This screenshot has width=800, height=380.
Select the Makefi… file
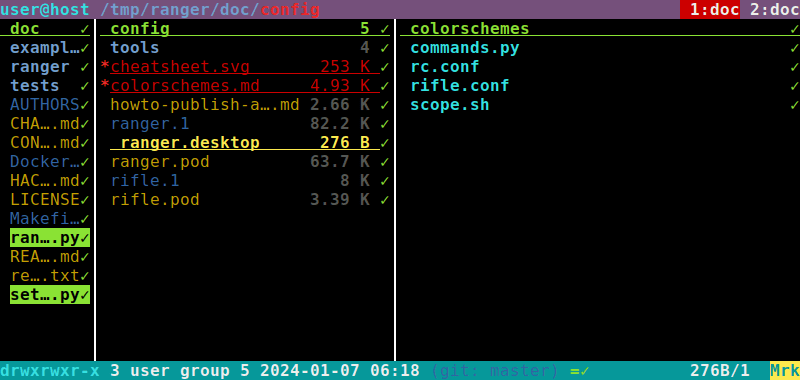tap(45, 218)
